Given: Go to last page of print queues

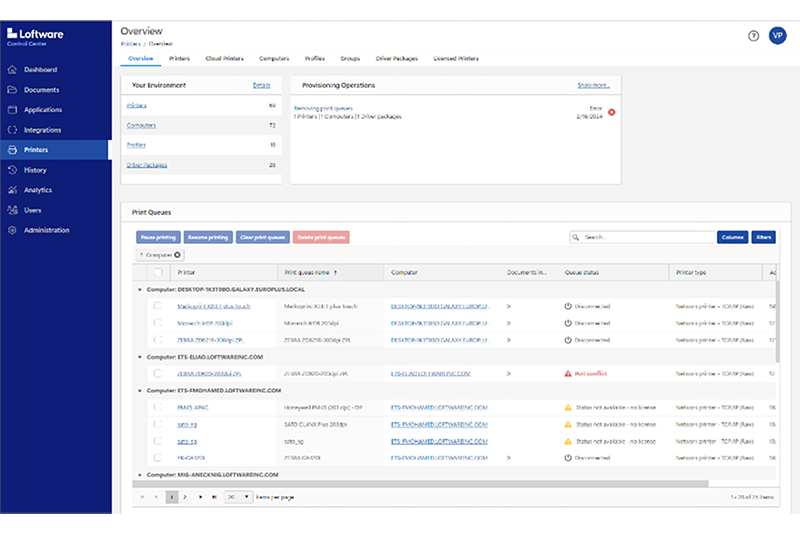Looking at the screenshot, I should point(214,497).
